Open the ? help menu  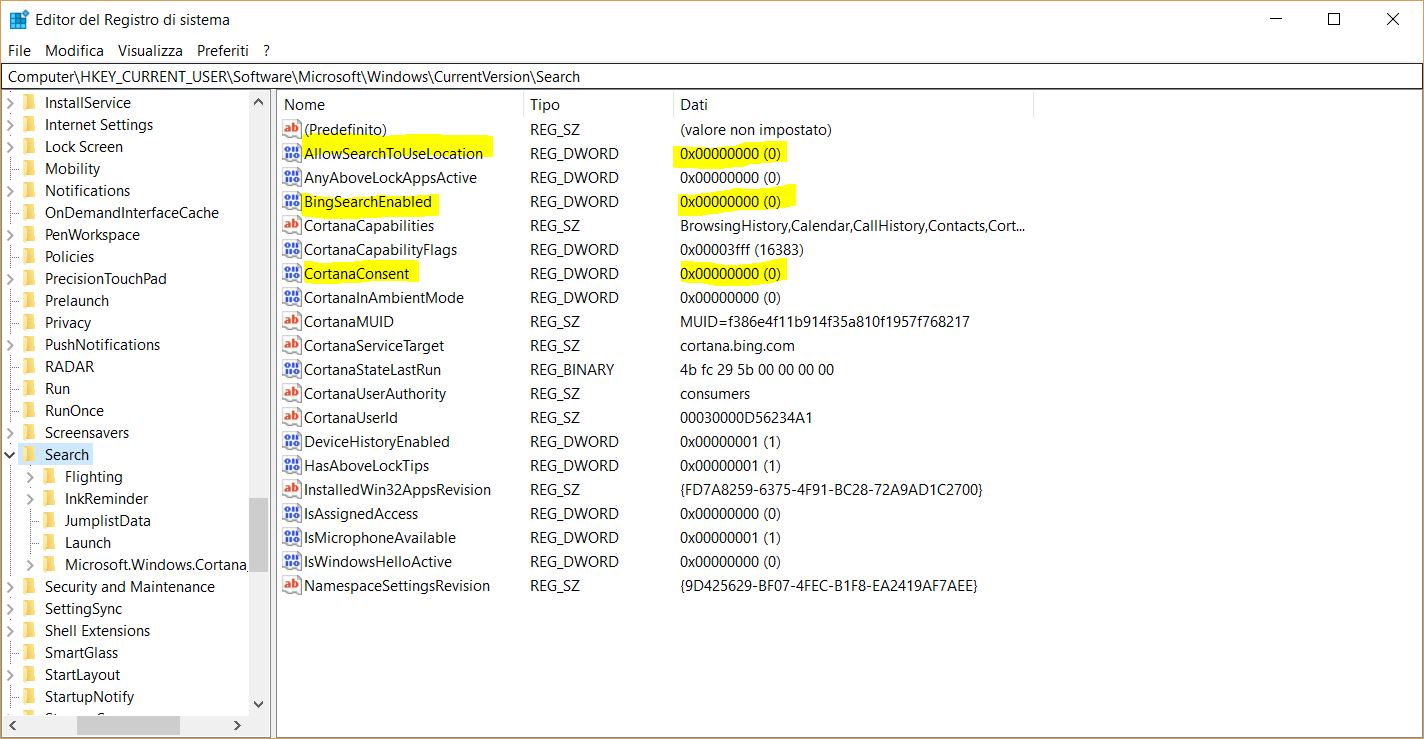pos(267,50)
